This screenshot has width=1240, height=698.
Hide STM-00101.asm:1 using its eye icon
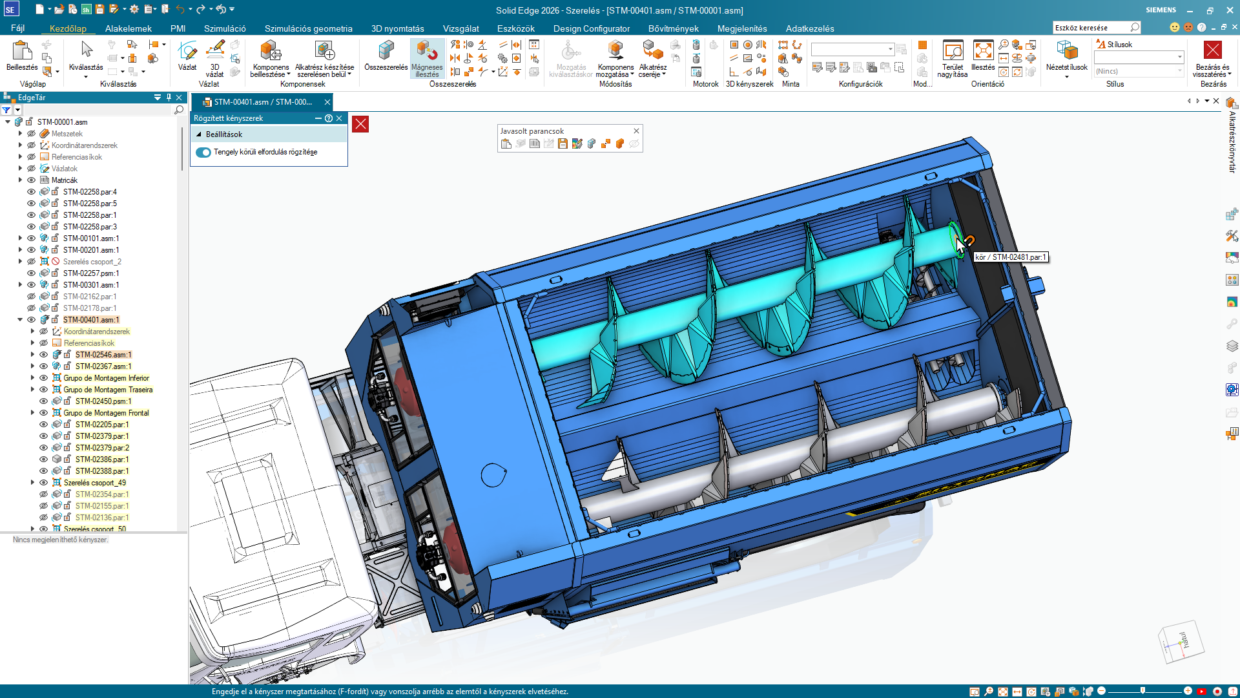(x=31, y=238)
